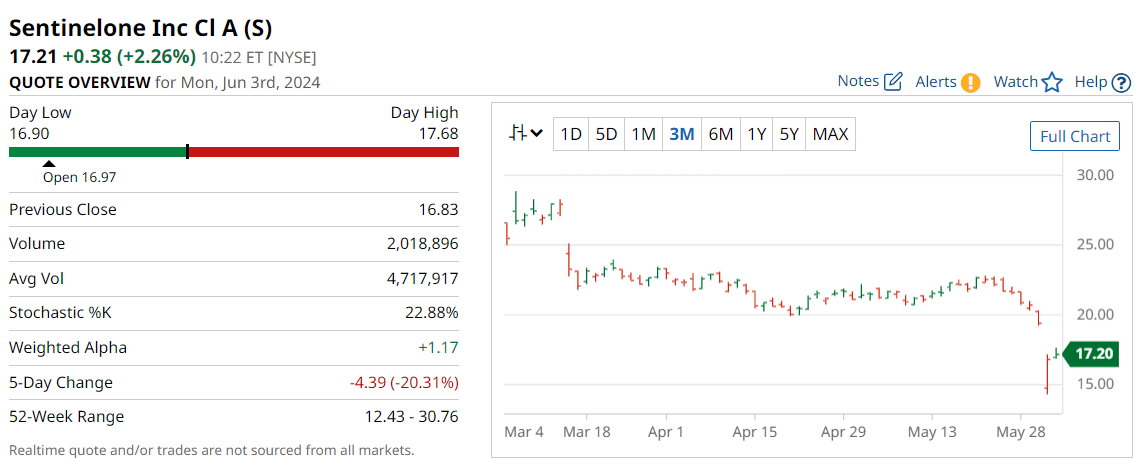This screenshot has height=472, width=1138.
Task: Select the 1D chart range
Action: 571,134
